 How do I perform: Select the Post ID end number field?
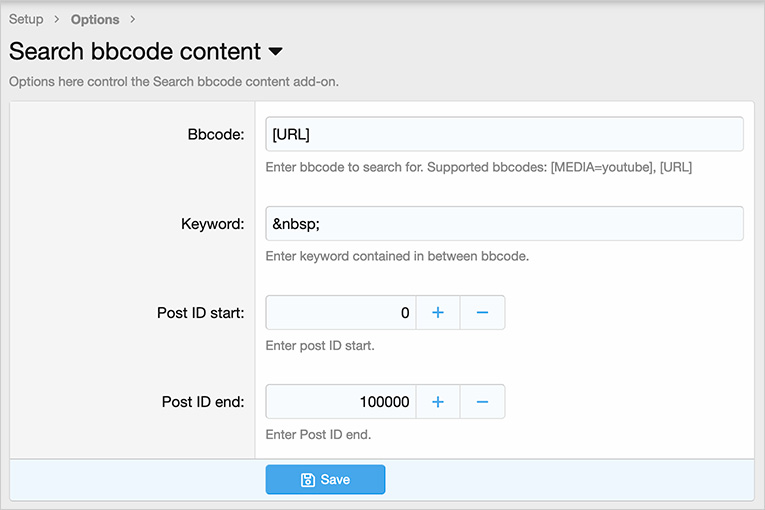pos(340,402)
